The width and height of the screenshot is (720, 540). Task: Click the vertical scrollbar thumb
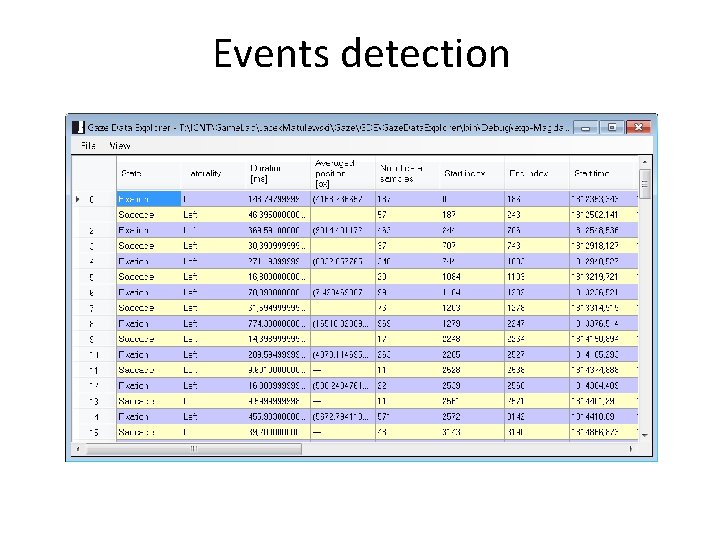coord(645,184)
